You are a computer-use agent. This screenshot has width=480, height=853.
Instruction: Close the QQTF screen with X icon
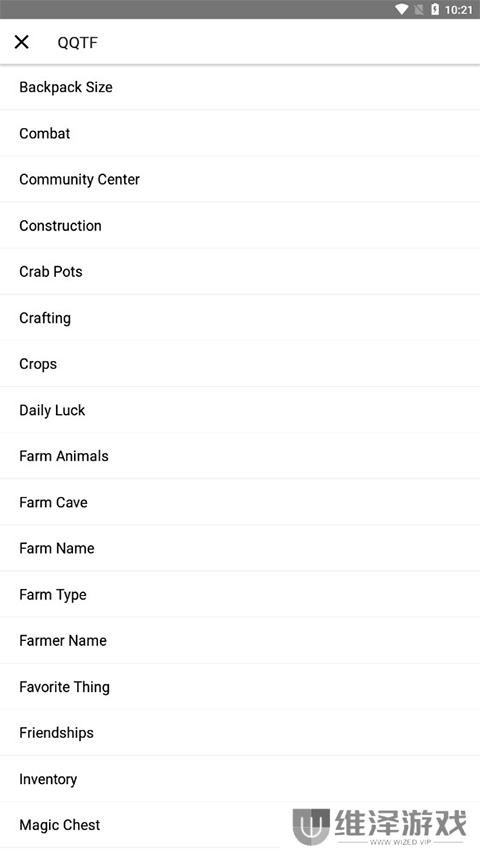tap(22, 42)
